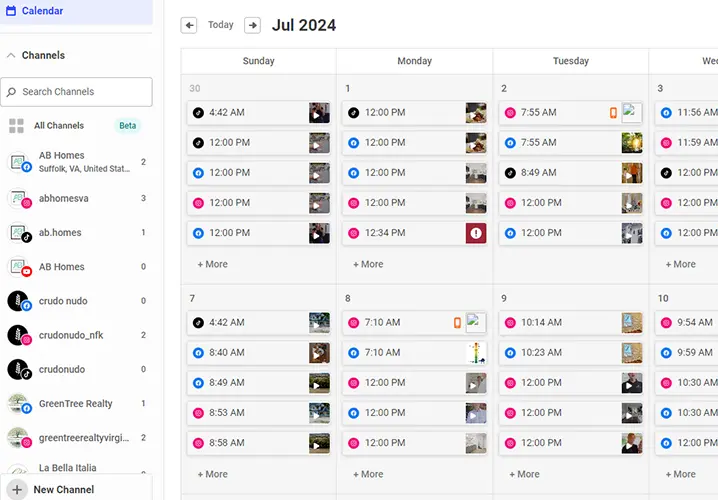
Task: Go to the previous month arrow
Action: click(x=189, y=25)
